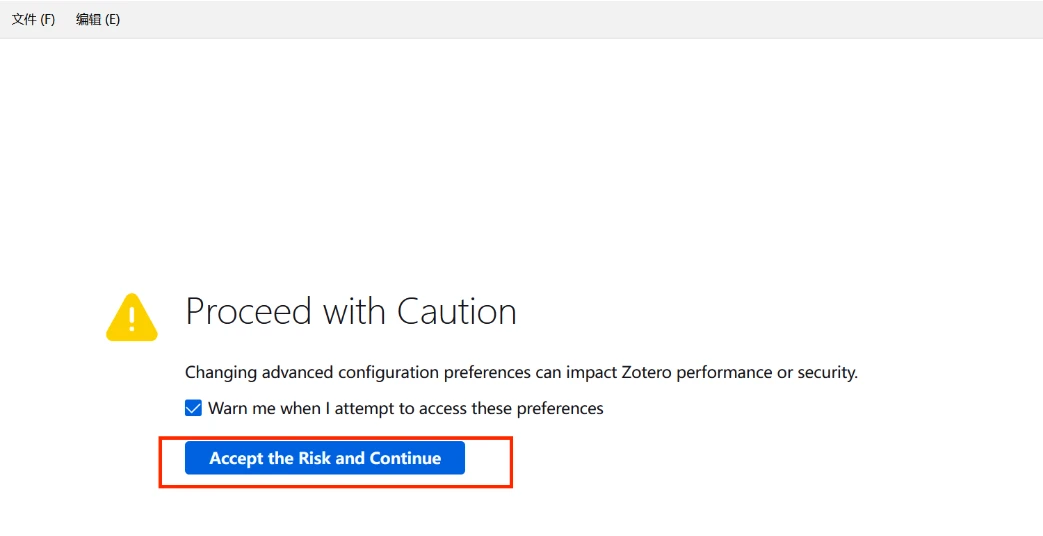
Task: Click the "(F)" accelerator of 文件 menu
Action: coord(47,19)
